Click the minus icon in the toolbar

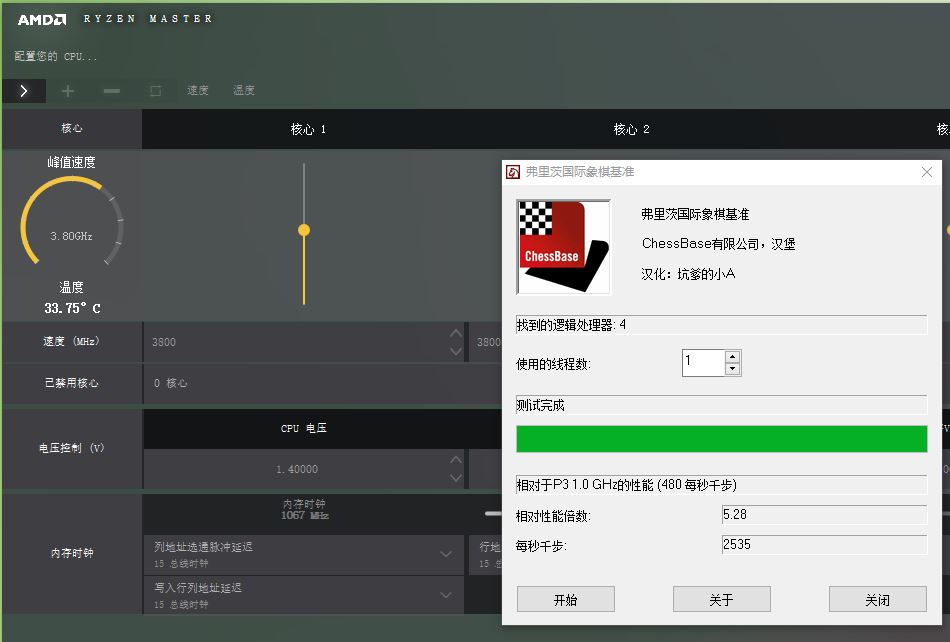point(111,90)
